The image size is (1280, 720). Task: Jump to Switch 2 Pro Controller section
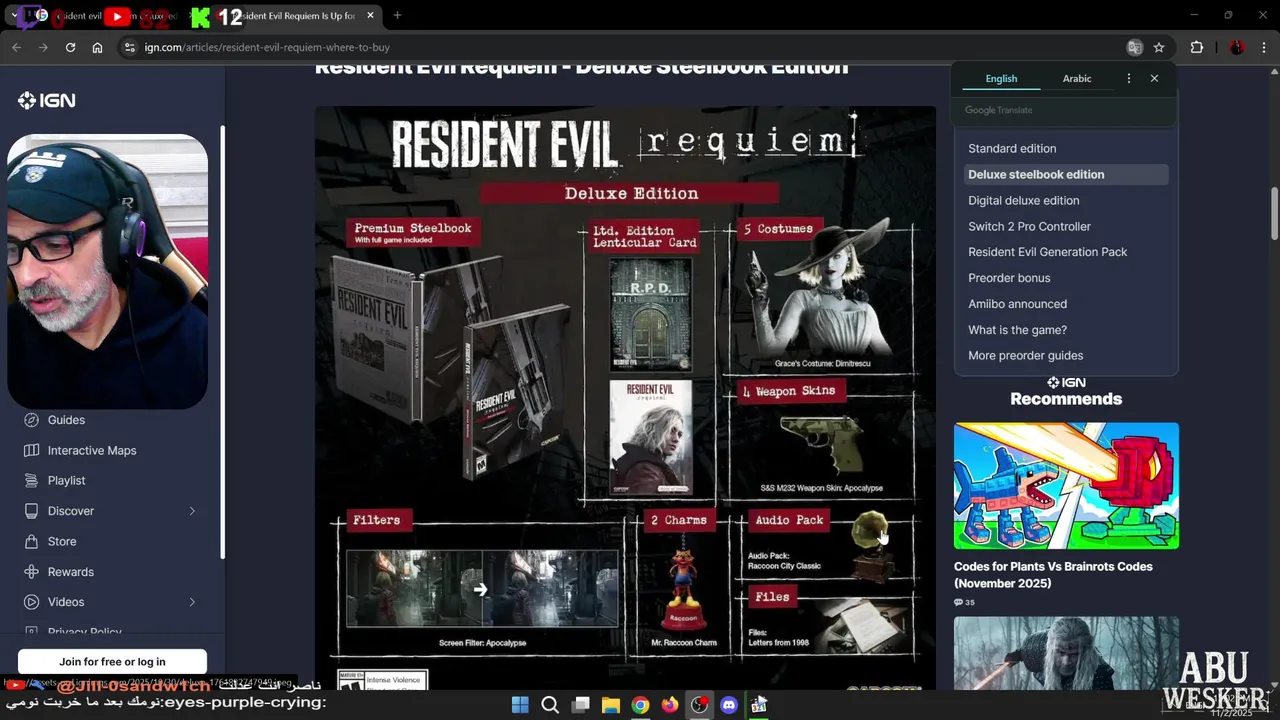(1029, 226)
